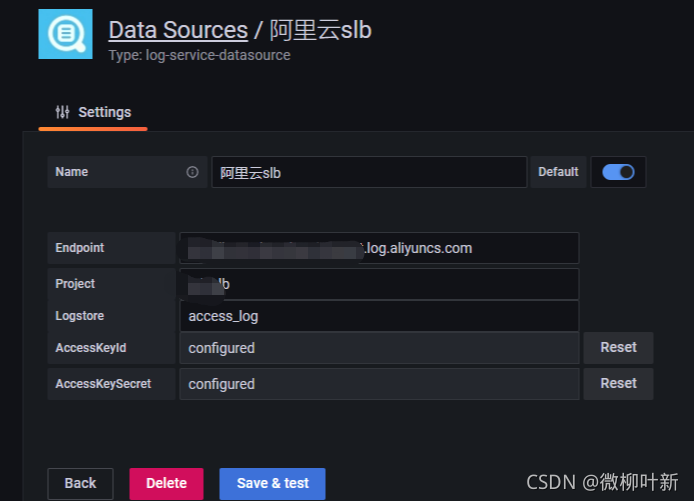
Task: Toggle the Default data source switch
Action: 618,172
